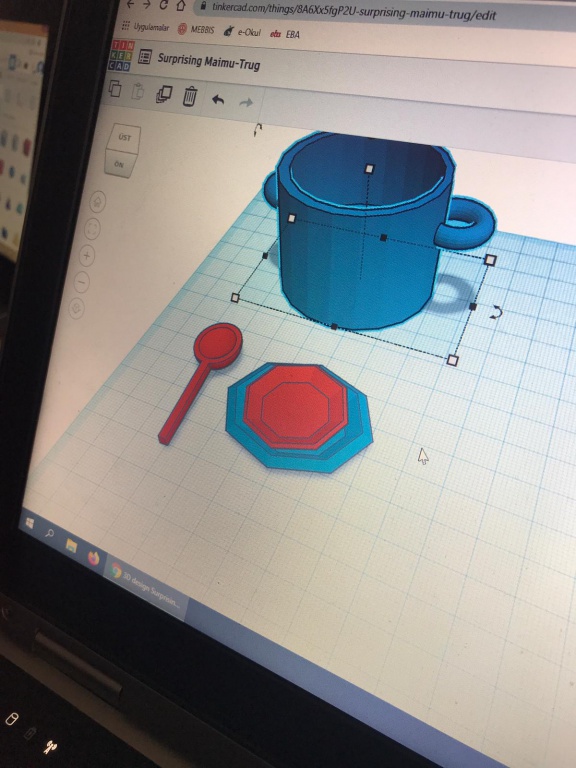
Task: Zoom out with the minus icon
Action: (82, 282)
